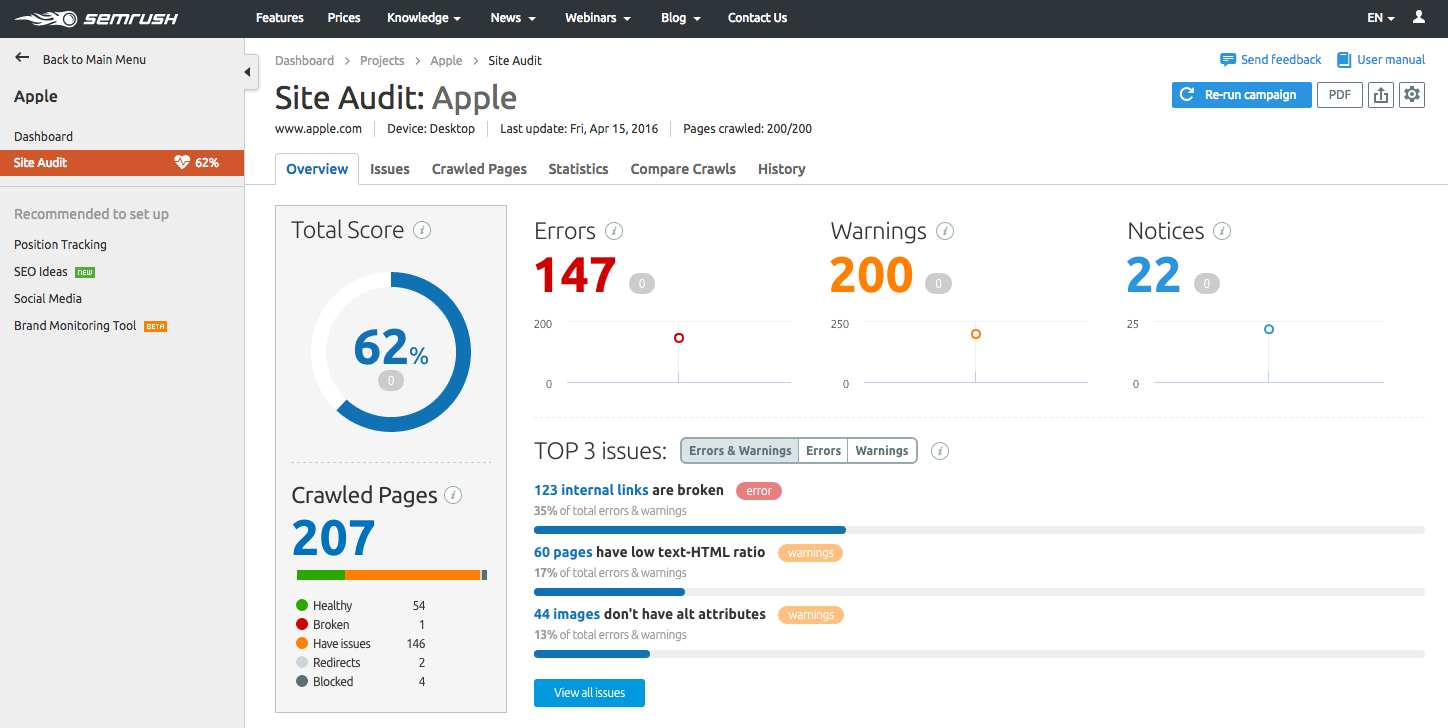The height and width of the screenshot is (728, 1448).
Task: Expand the Knowledge menu
Action: [x=424, y=18]
